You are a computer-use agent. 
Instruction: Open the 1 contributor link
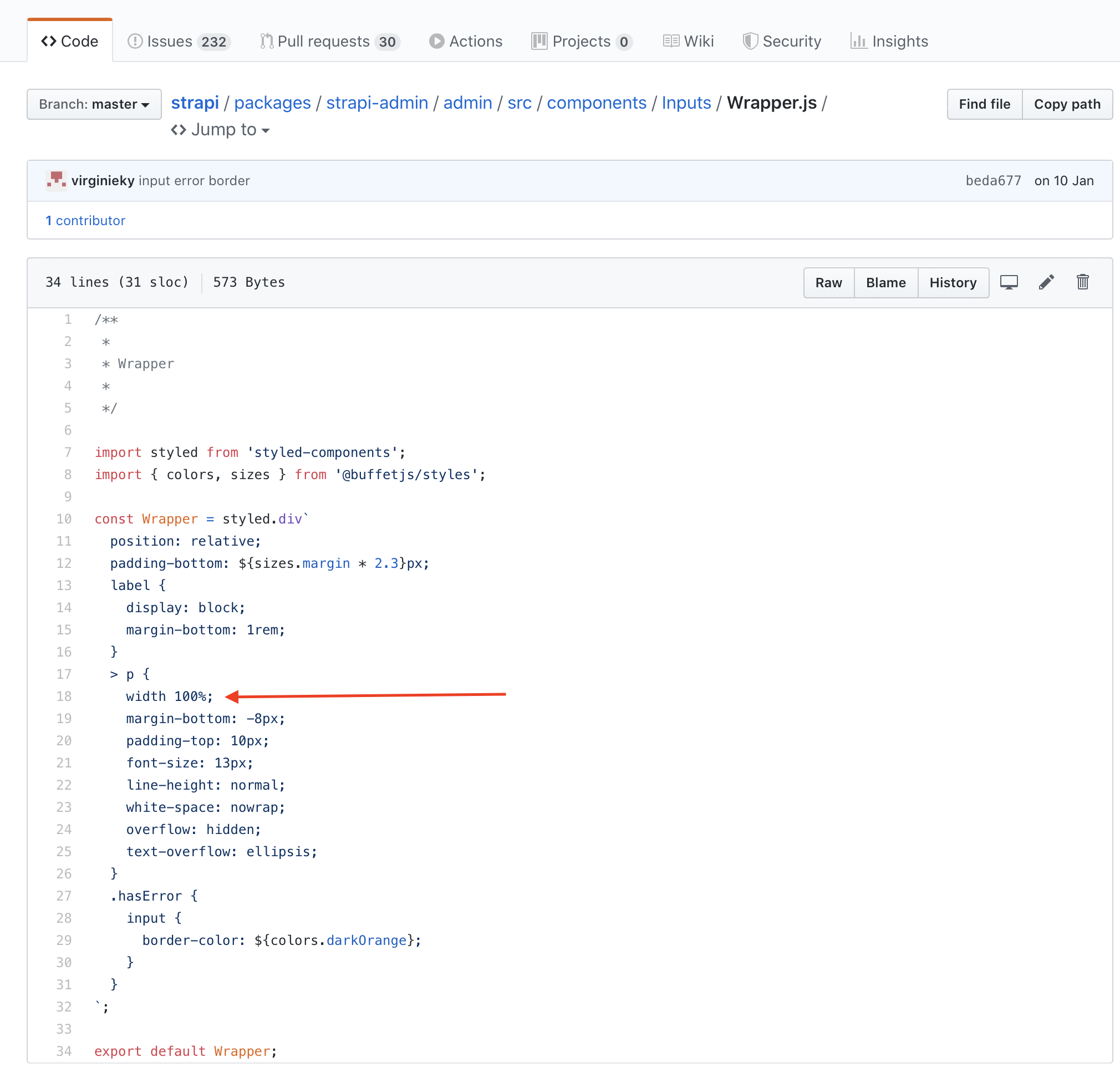click(86, 221)
